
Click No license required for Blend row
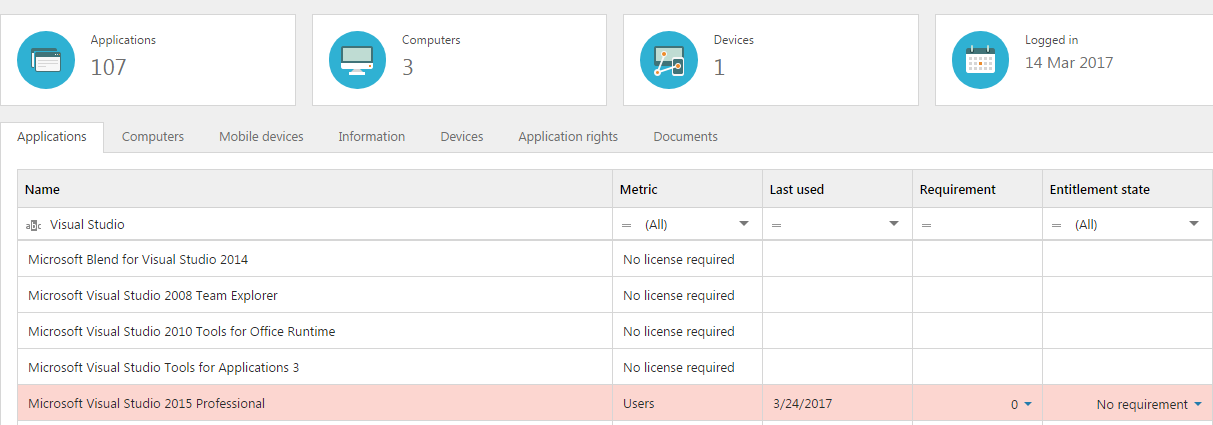679,260
